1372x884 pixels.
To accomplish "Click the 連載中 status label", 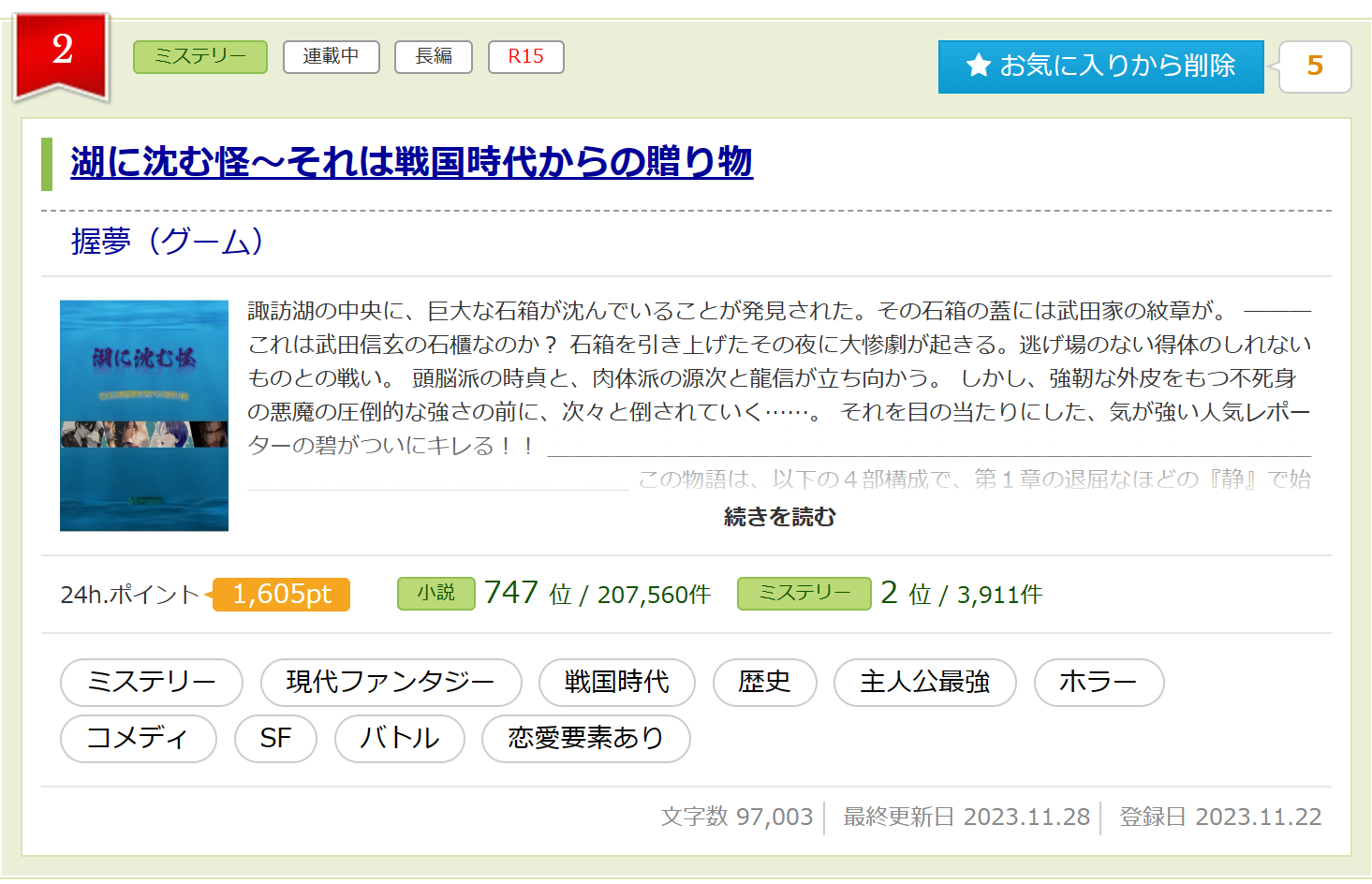I will (331, 57).
